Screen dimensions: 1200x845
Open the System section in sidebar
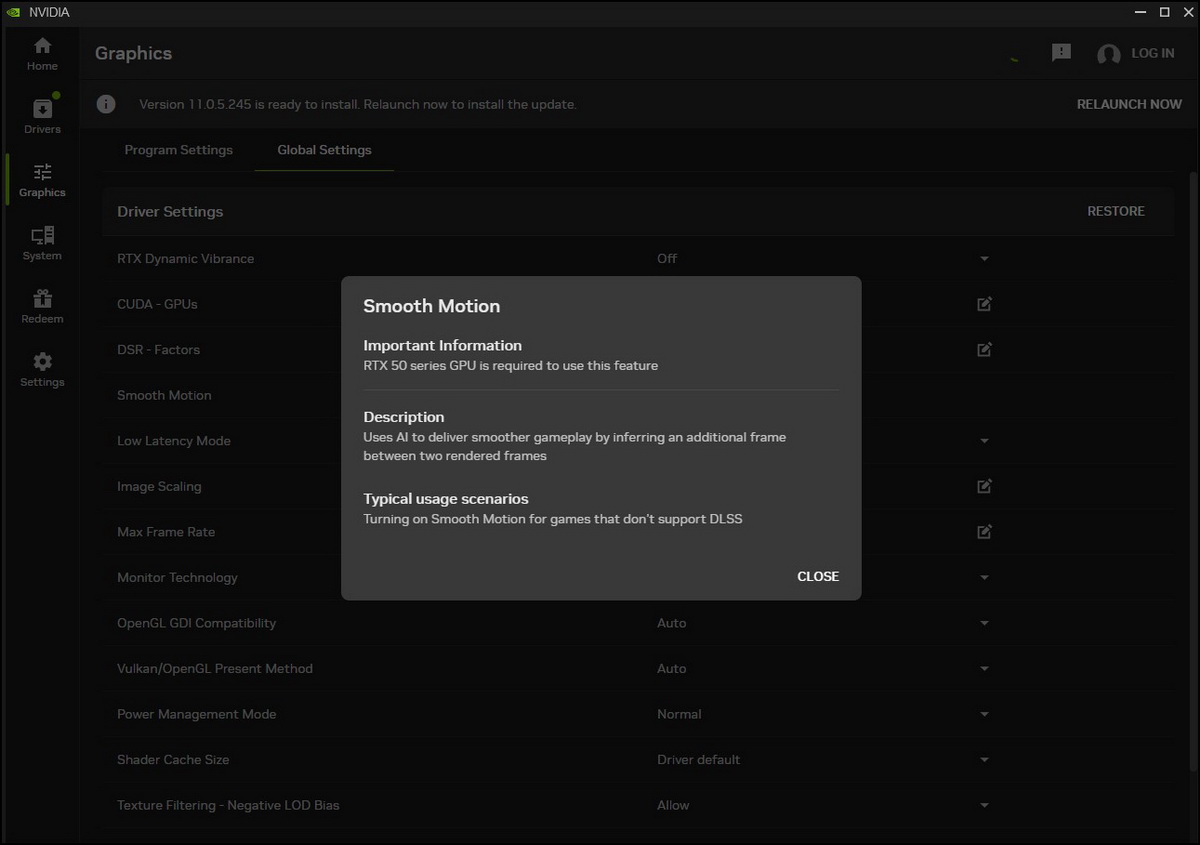(42, 243)
